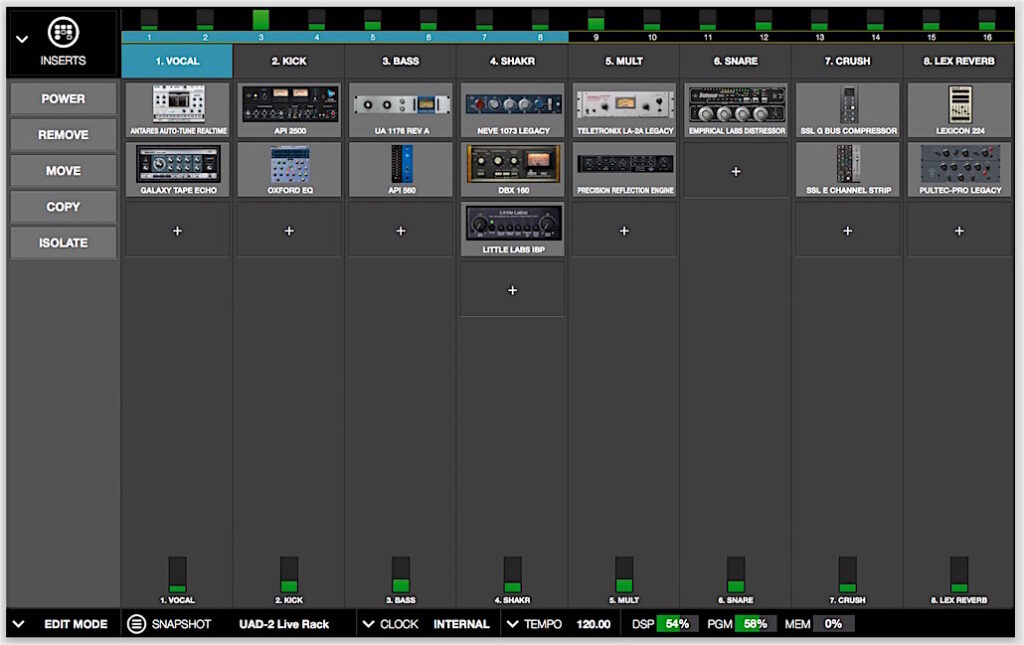Add an insert to the Vocal channel
The height and width of the screenshot is (645, 1024).
(x=178, y=231)
